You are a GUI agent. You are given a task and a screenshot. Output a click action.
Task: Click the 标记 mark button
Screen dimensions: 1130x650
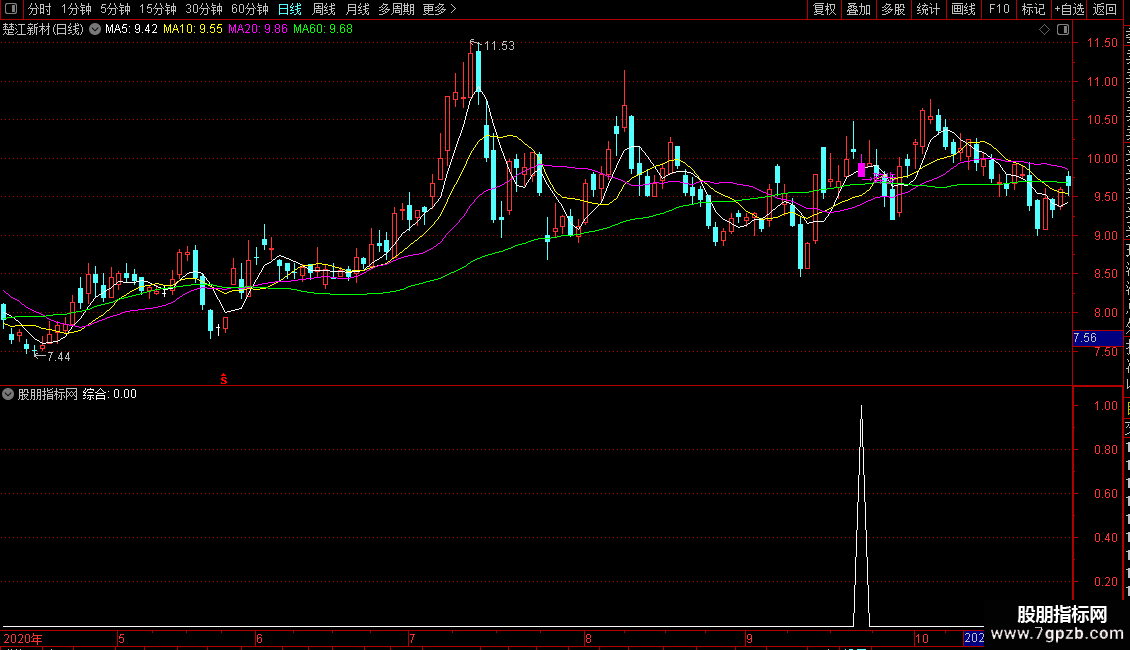(1033, 9)
